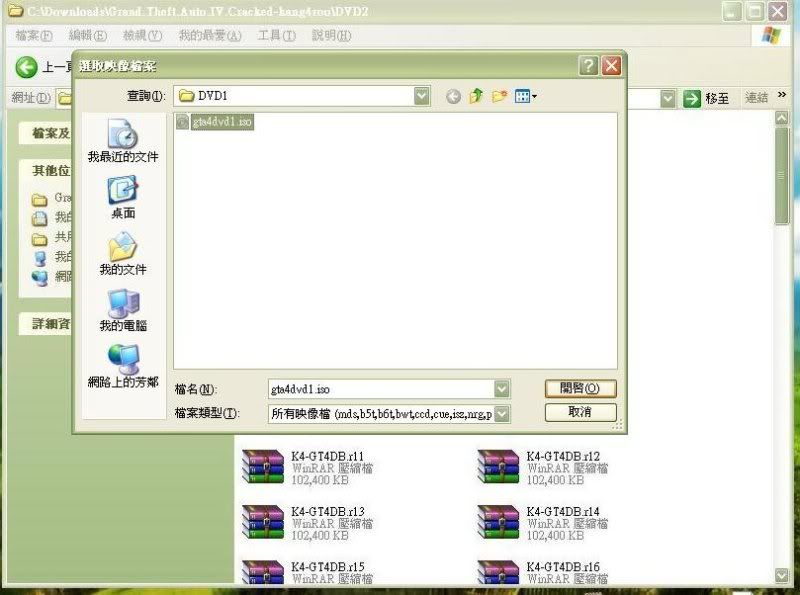Go up one folder level icon
Screen dimensions: 800x595
(476, 96)
